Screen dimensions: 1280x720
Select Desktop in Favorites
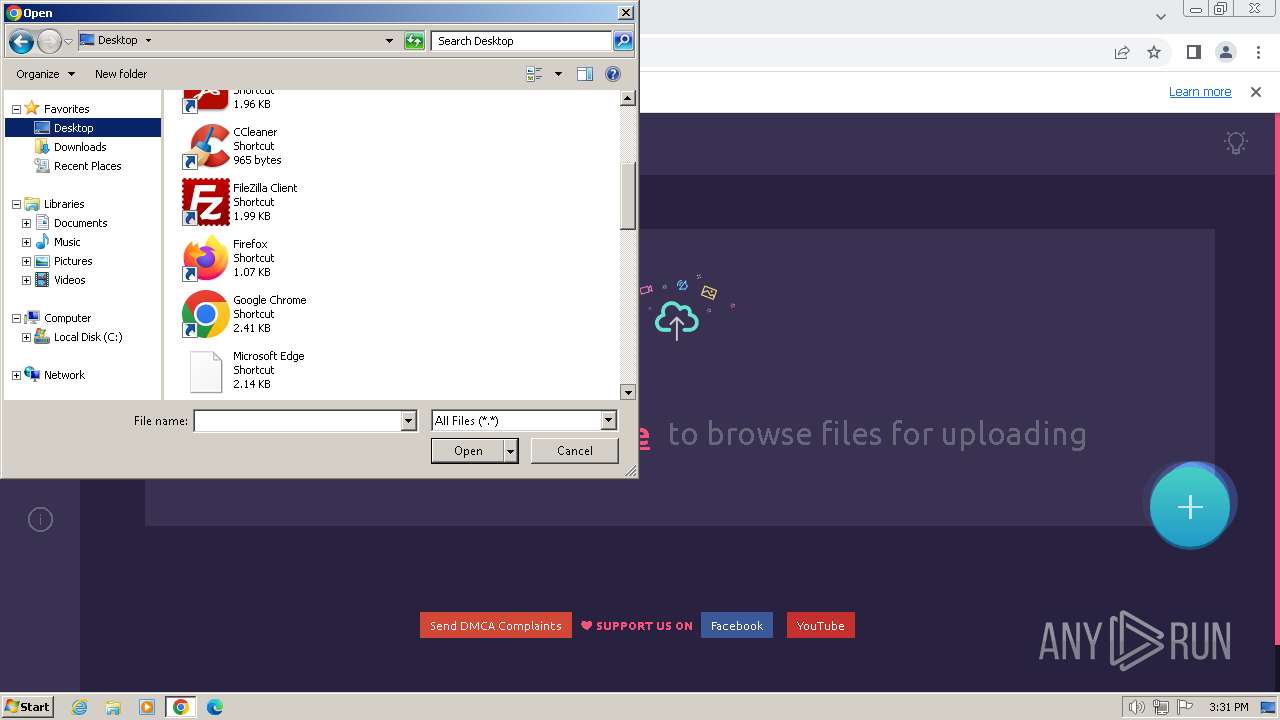tap(83, 128)
